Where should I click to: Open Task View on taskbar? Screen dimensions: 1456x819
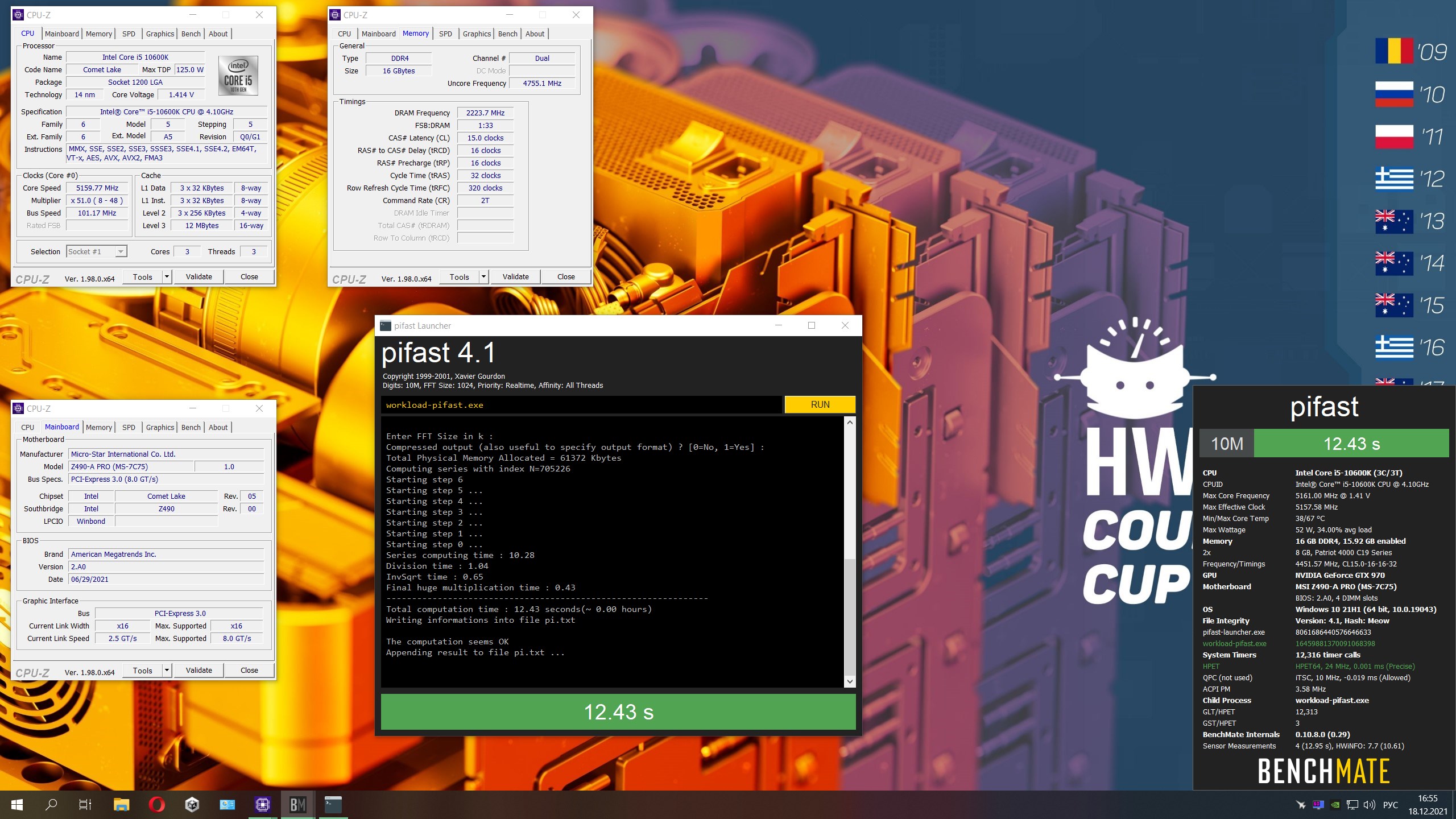(85, 805)
